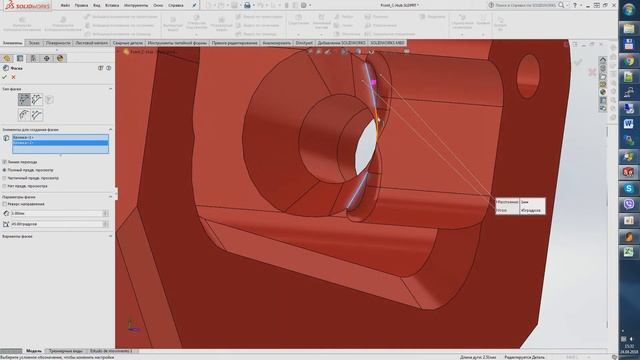Select the distance-distance chamfer type icon
The width and height of the screenshot is (640, 360).
[x=37, y=99]
